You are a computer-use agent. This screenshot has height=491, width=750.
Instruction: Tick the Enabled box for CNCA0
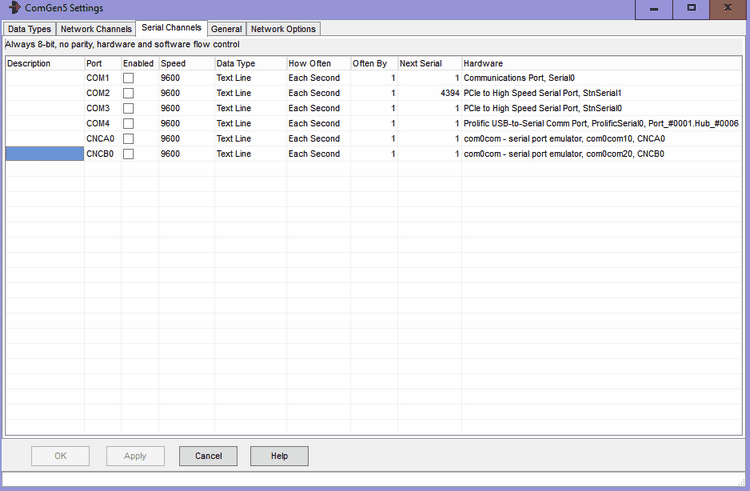[128, 139]
